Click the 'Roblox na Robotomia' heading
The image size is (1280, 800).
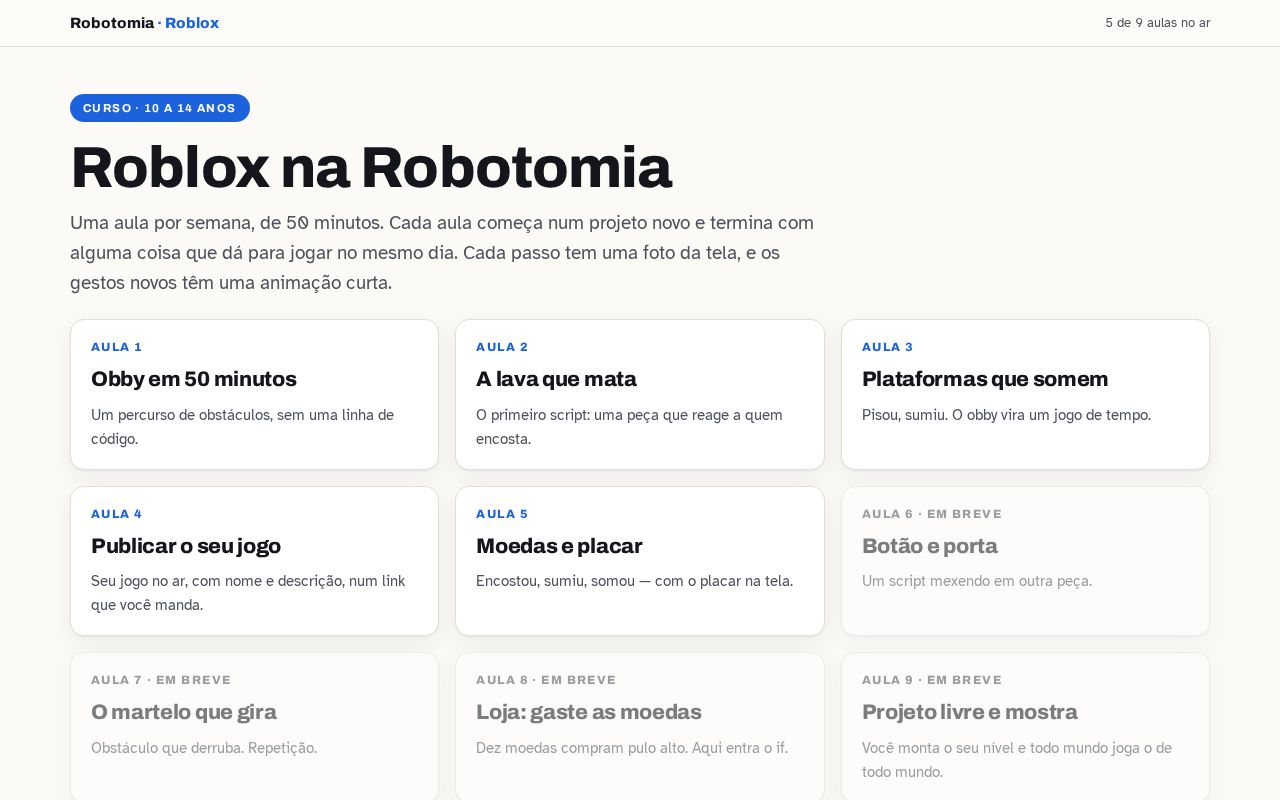click(x=371, y=167)
